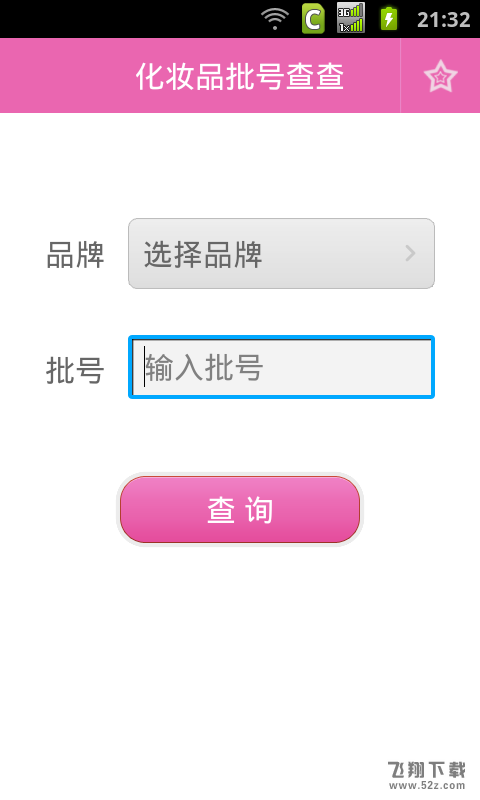
Task: Focus the 输入批号 batch number field
Action: (281, 367)
